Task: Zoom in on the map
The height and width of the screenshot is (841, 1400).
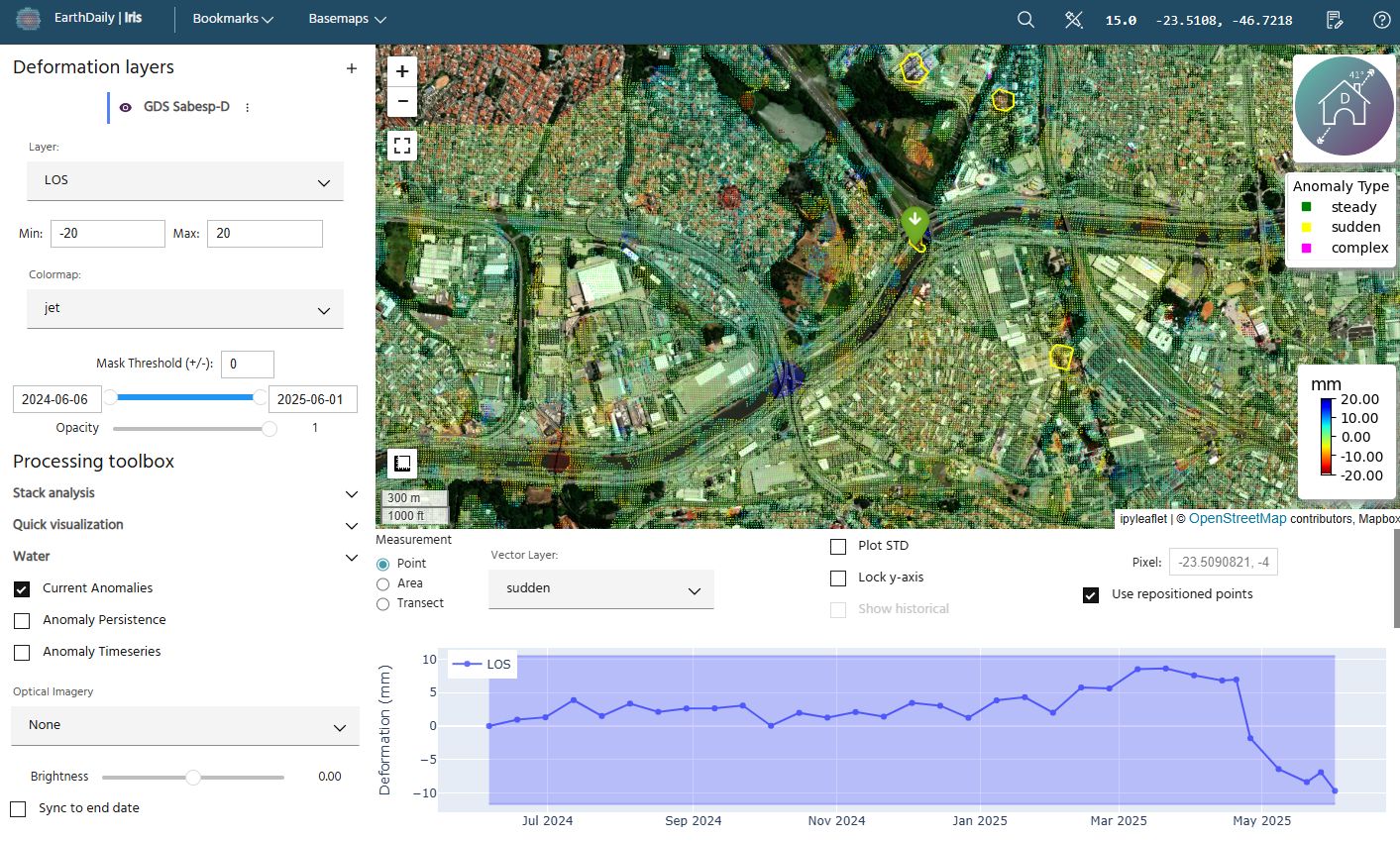Action: point(402,71)
